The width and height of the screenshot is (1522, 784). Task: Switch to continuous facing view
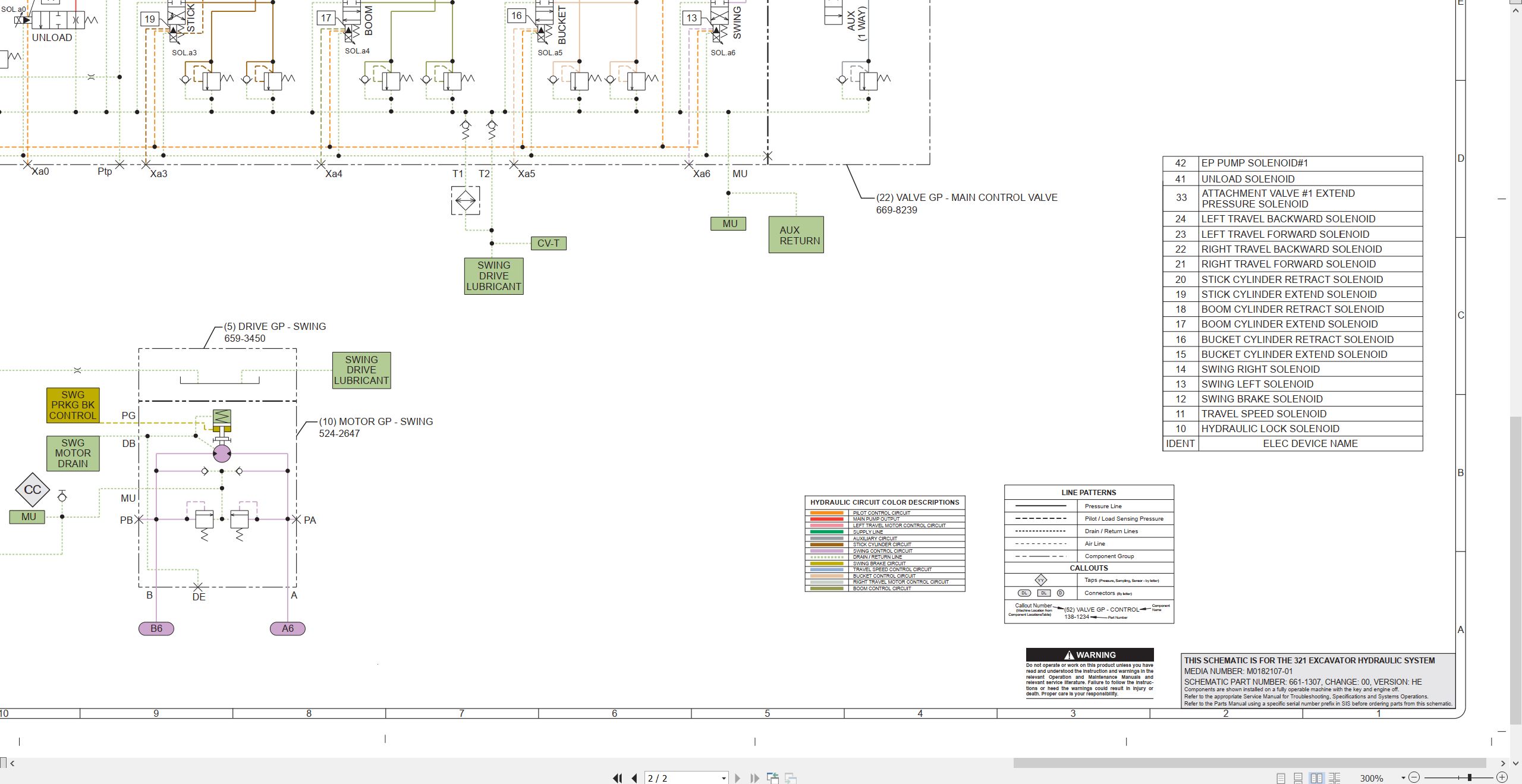1334,777
